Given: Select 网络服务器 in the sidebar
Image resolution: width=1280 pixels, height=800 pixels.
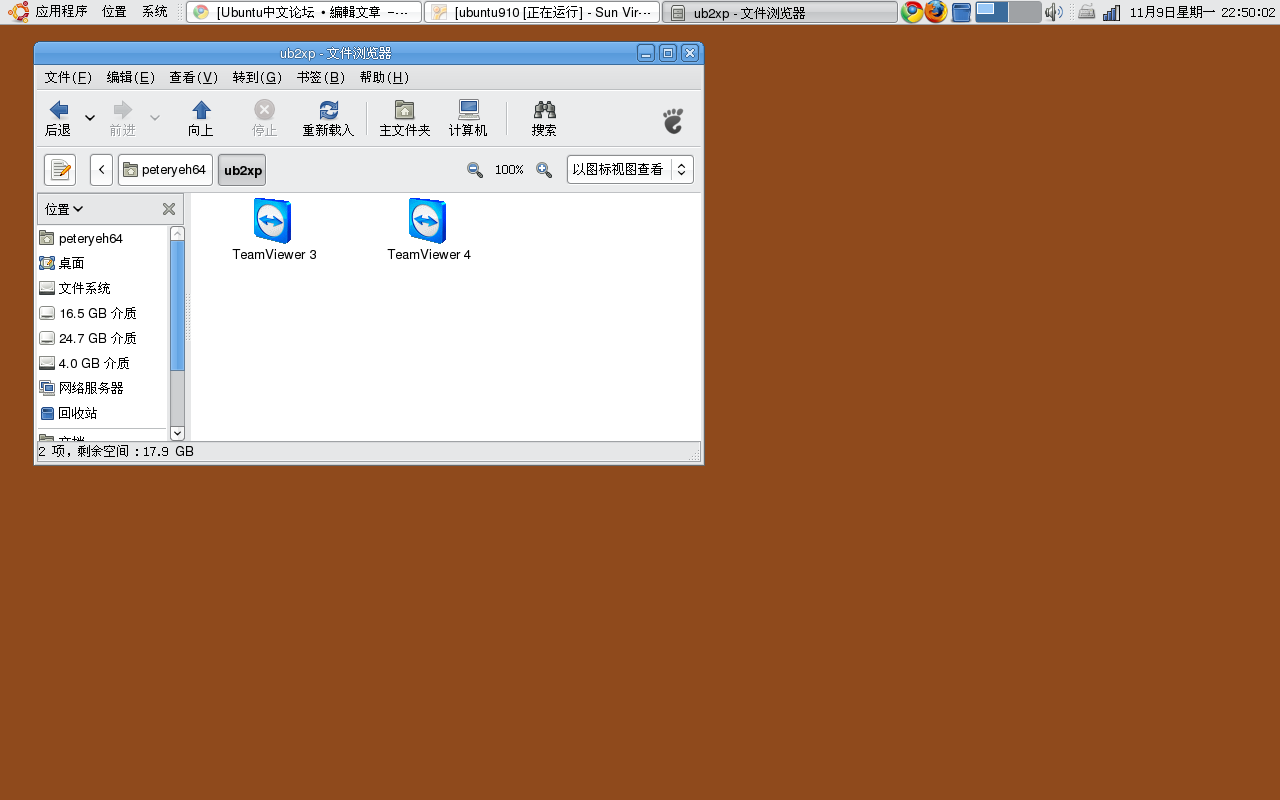Looking at the screenshot, I should 102,388.
